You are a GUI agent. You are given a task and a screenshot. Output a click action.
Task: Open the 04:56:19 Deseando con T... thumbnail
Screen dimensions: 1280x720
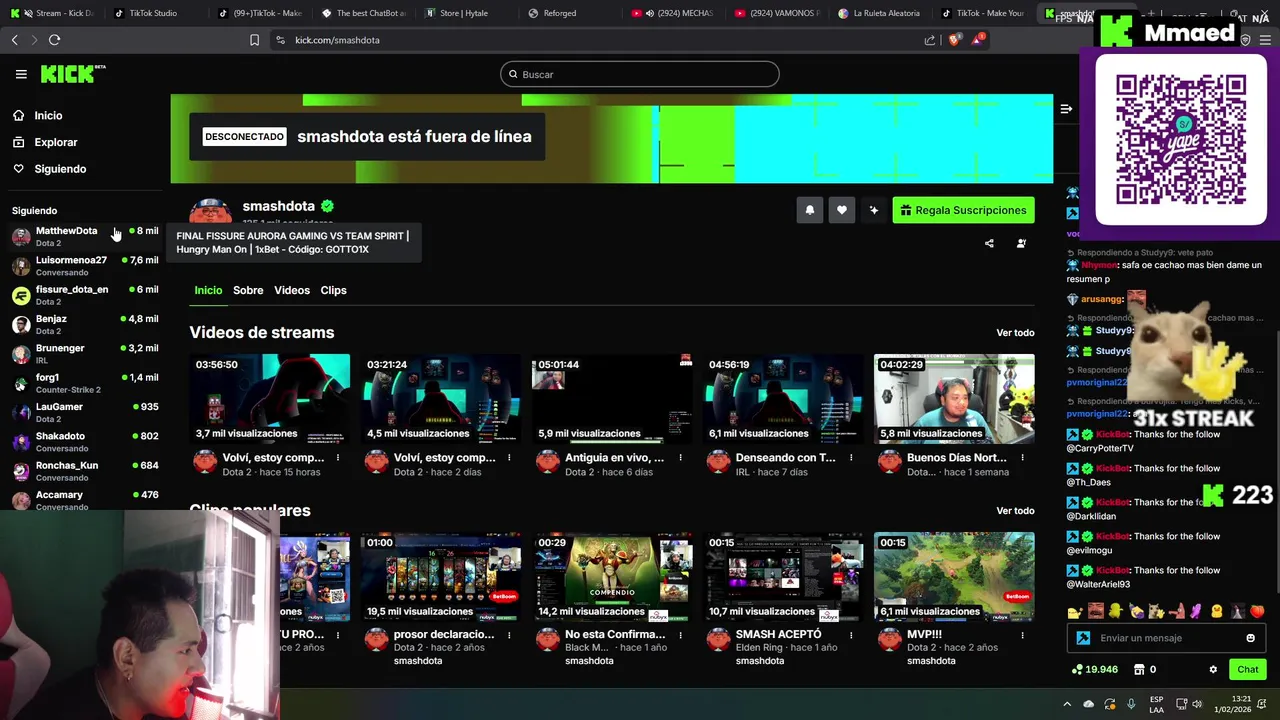[783, 399]
